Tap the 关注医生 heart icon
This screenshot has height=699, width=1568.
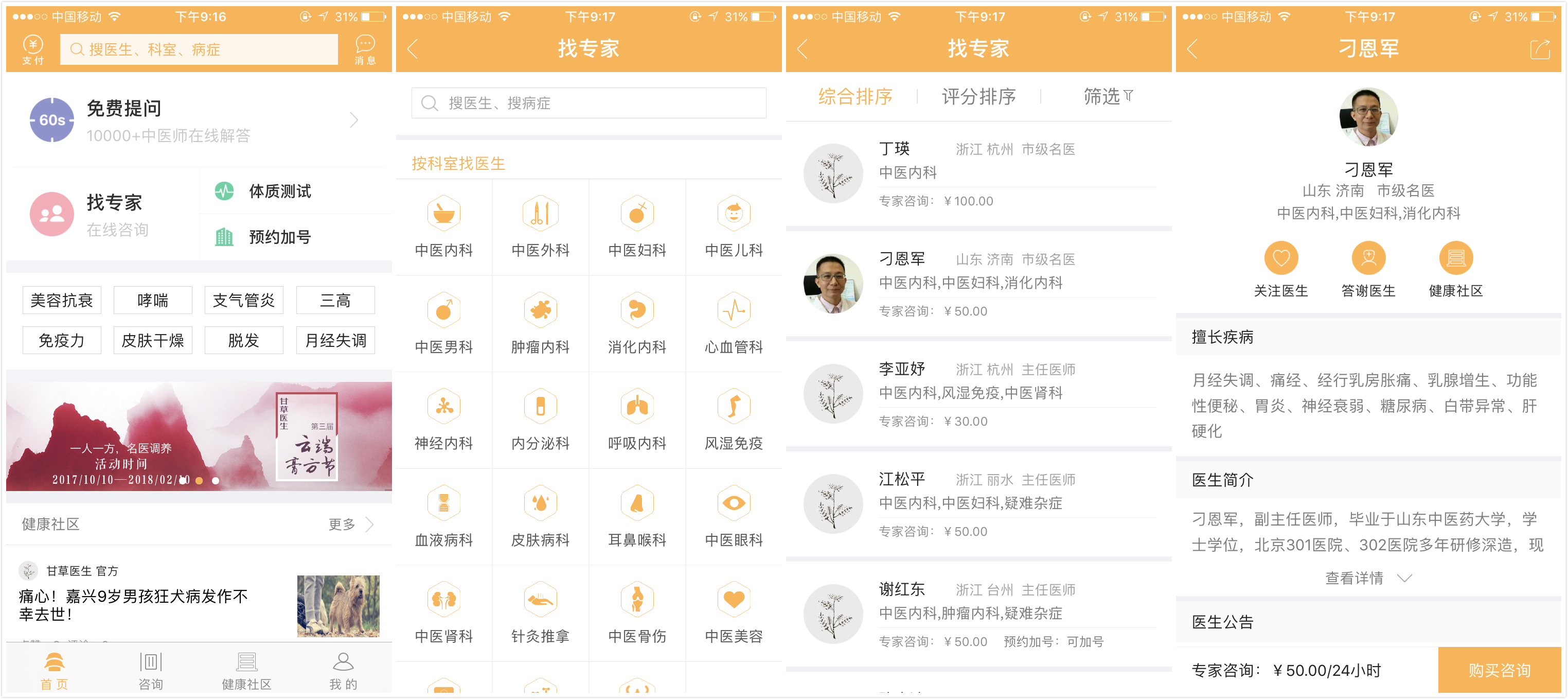[1281, 258]
